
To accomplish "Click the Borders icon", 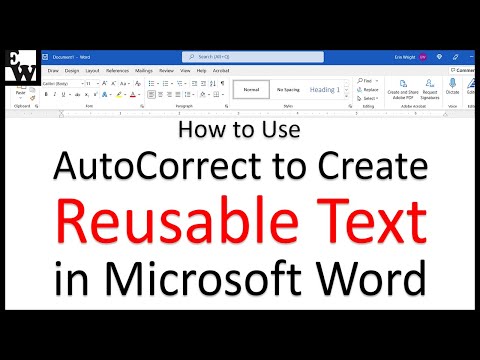I will point(216,95).
